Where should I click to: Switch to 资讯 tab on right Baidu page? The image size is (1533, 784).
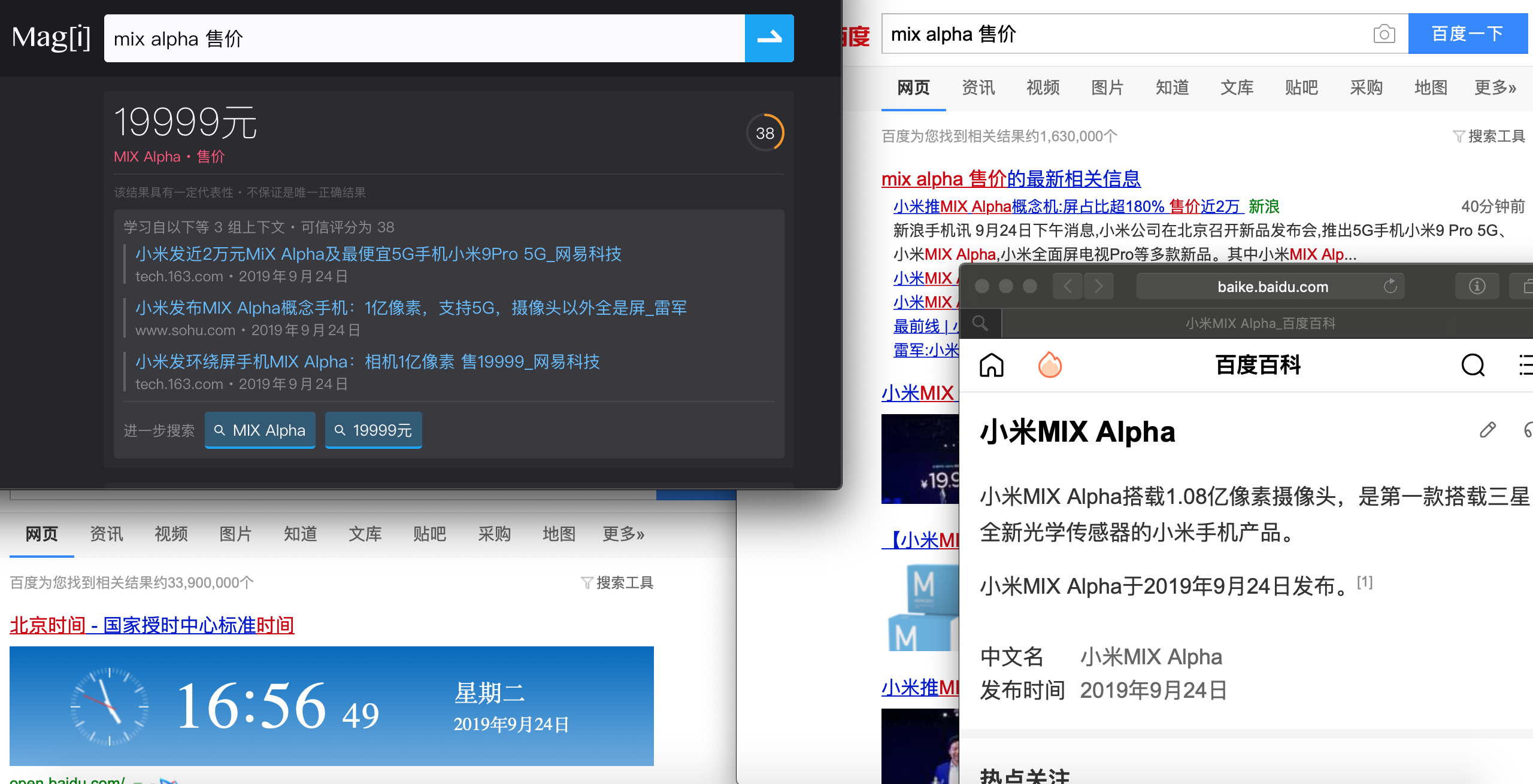pos(978,88)
